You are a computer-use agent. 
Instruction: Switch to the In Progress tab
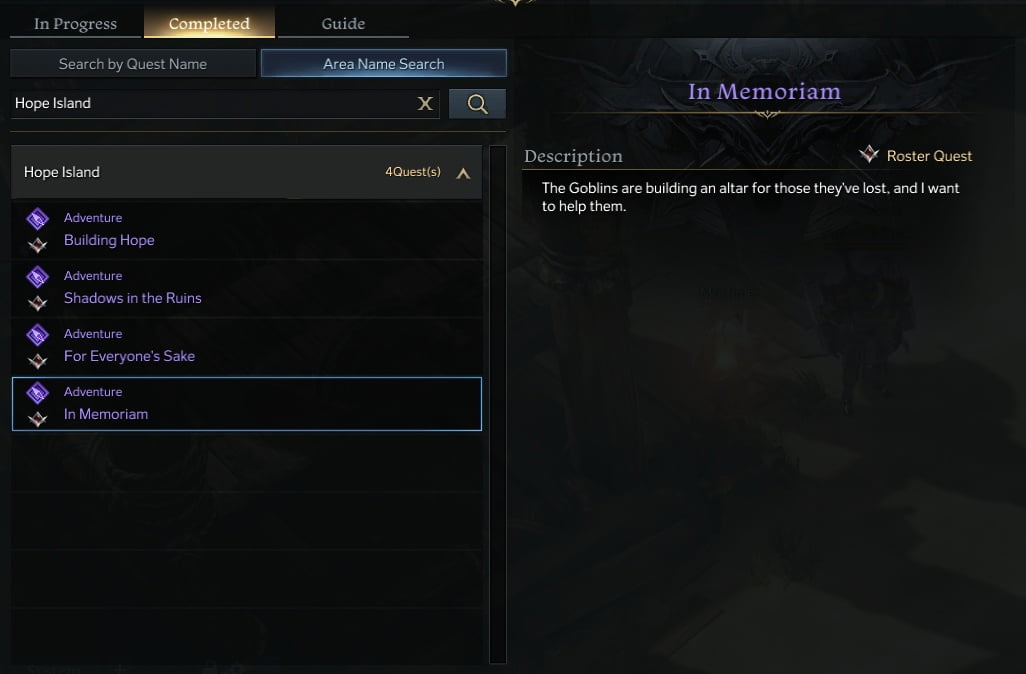coord(75,24)
